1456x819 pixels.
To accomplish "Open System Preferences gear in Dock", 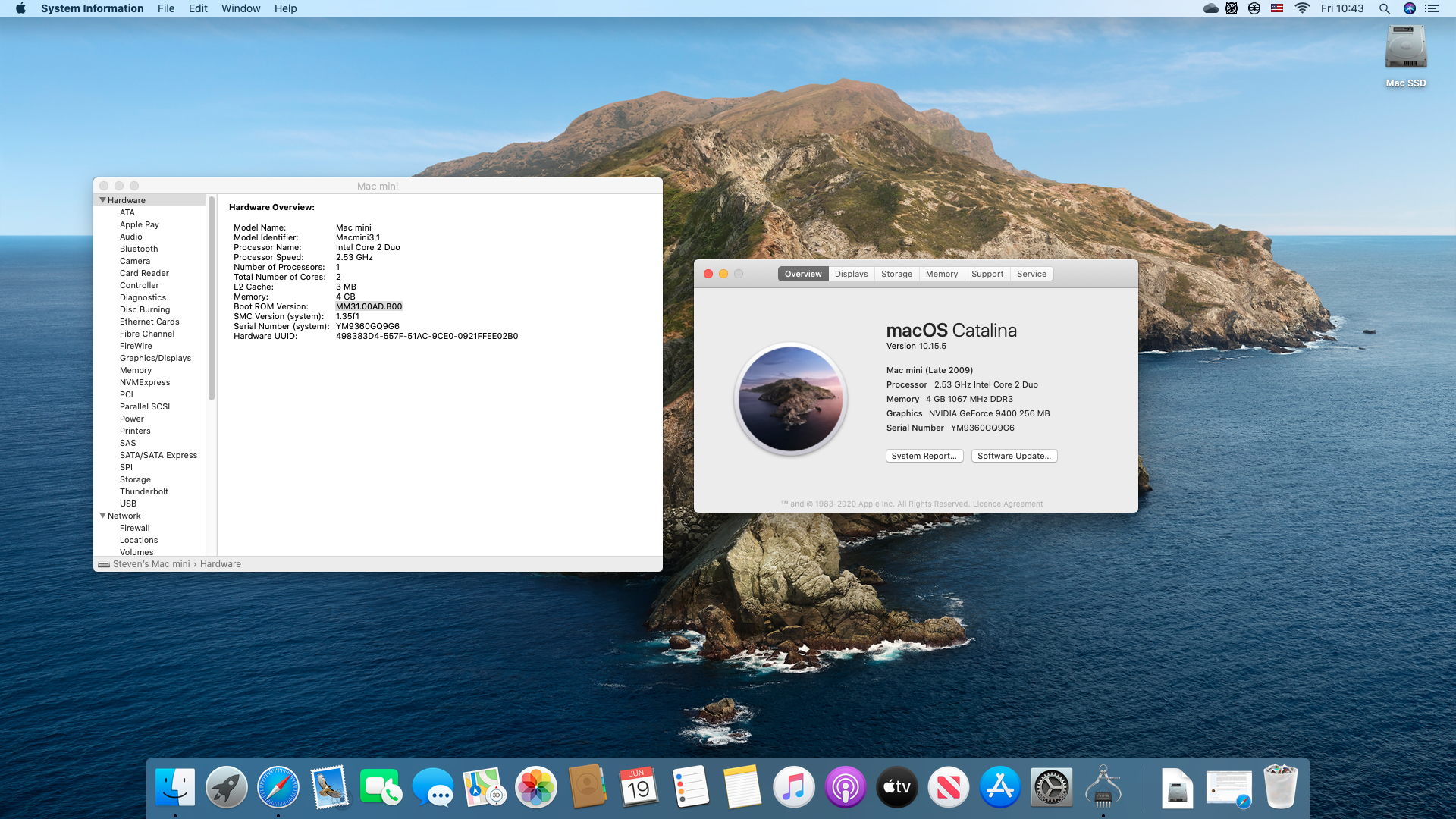I will [x=1052, y=787].
